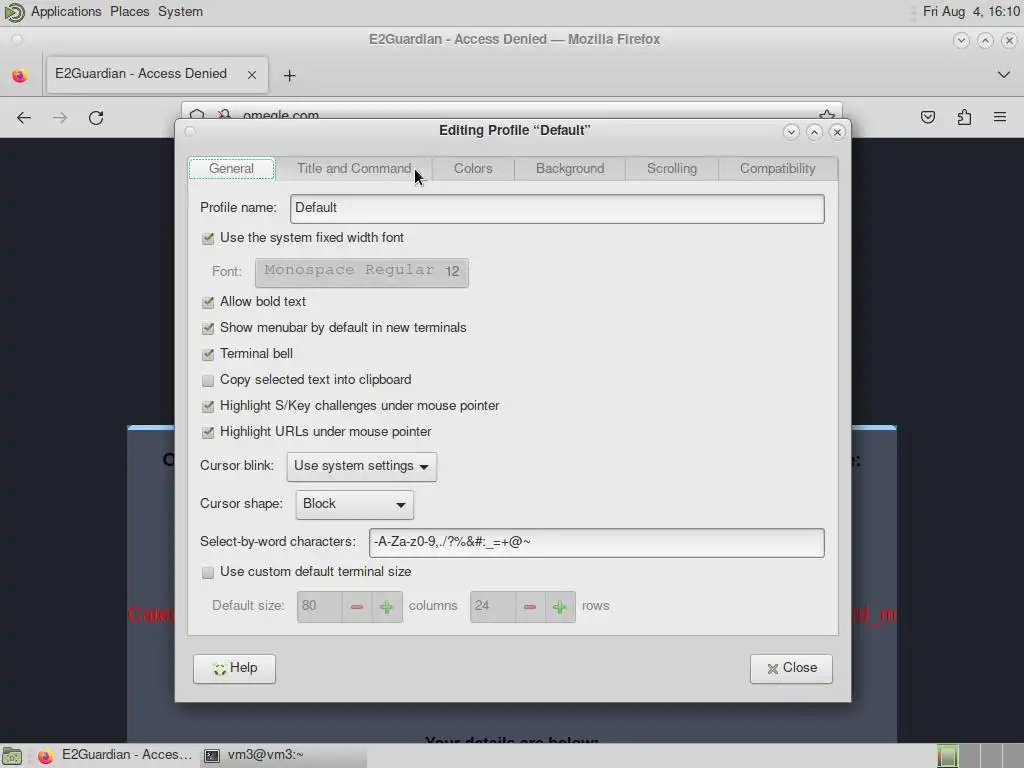Switch to Title and Command tab
Viewport: 1024px width, 768px height.
click(354, 168)
